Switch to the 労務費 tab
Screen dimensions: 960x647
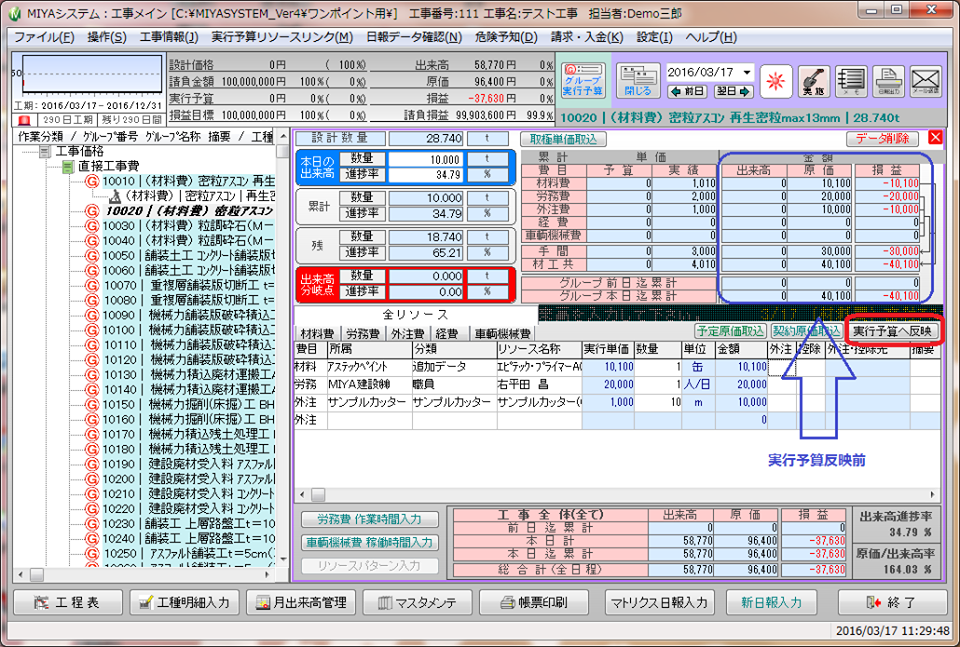[x=362, y=334]
